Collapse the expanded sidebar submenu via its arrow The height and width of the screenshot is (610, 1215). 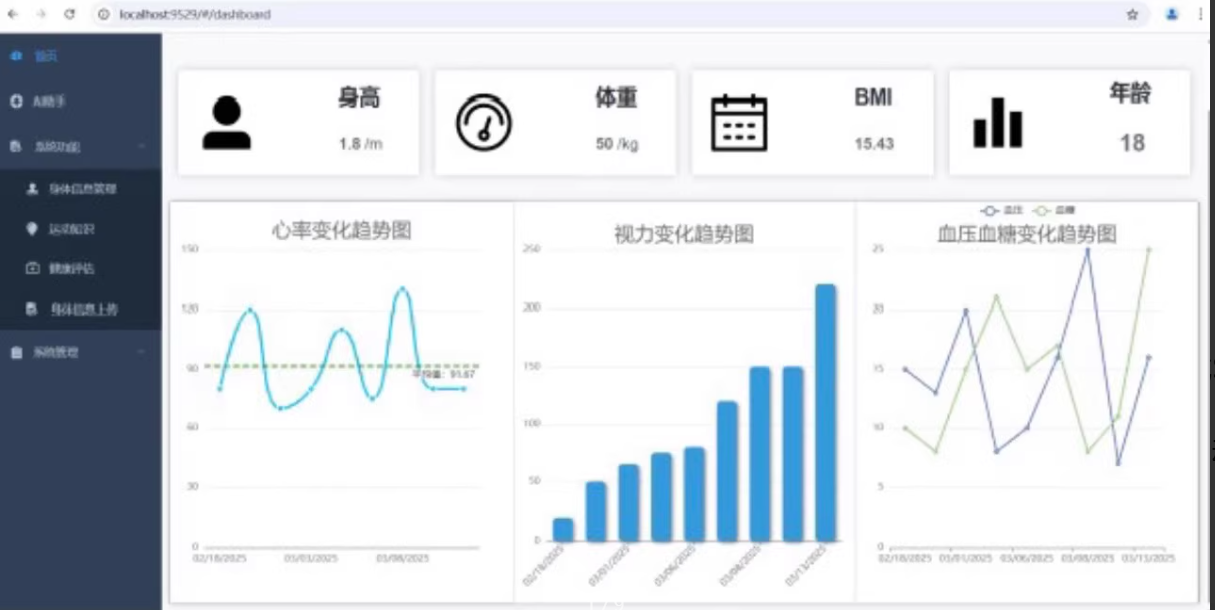142,146
